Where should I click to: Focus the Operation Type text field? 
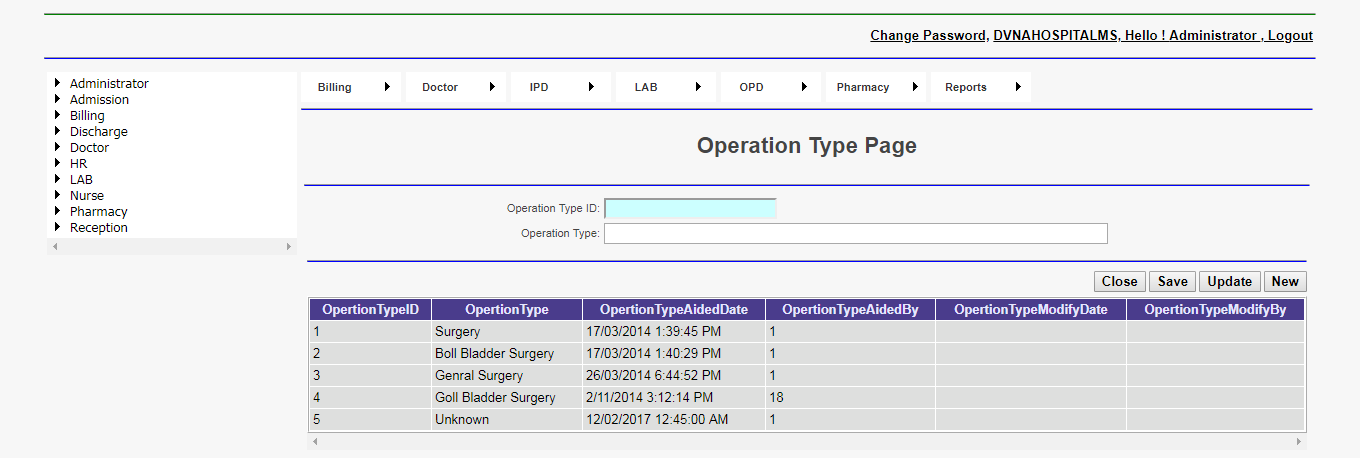tap(855, 234)
